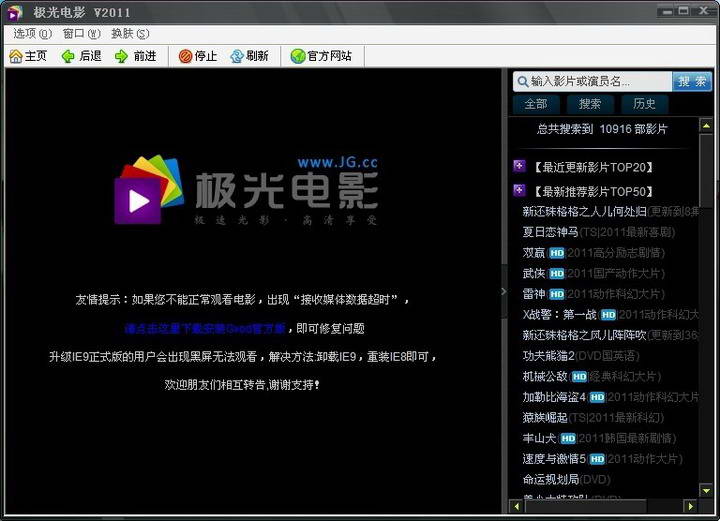
Task: Switch to the 全部 tab
Action: point(536,104)
